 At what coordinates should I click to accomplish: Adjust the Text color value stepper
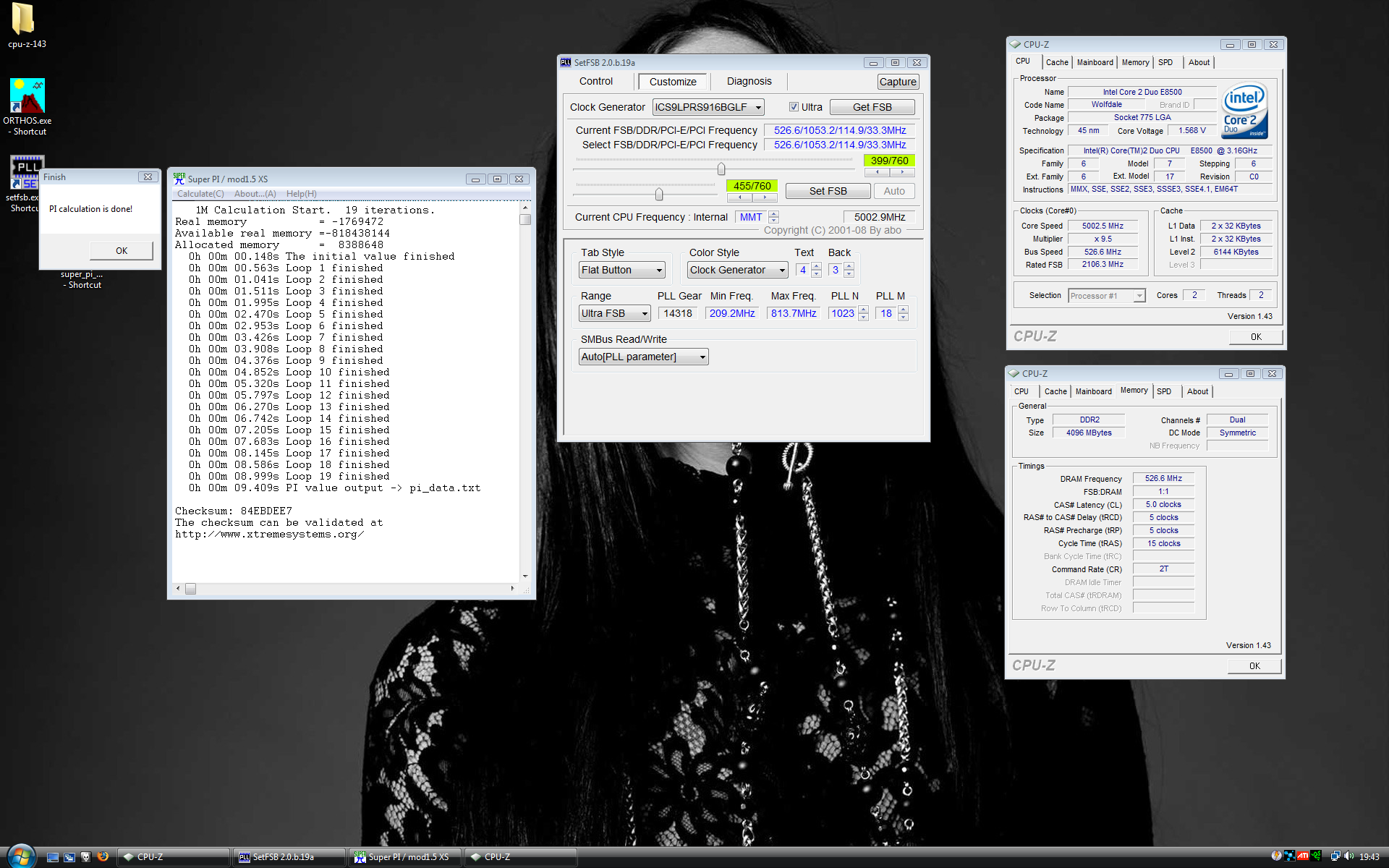(x=816, y=270)
